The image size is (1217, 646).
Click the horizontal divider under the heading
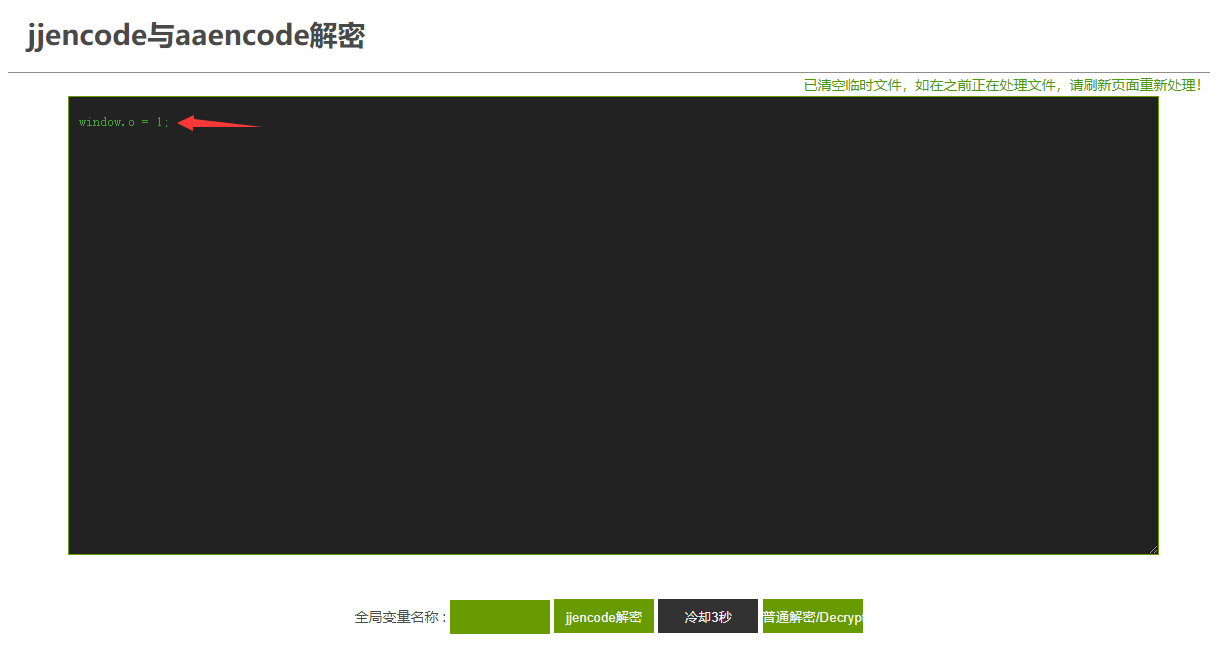tap(608, 72)
